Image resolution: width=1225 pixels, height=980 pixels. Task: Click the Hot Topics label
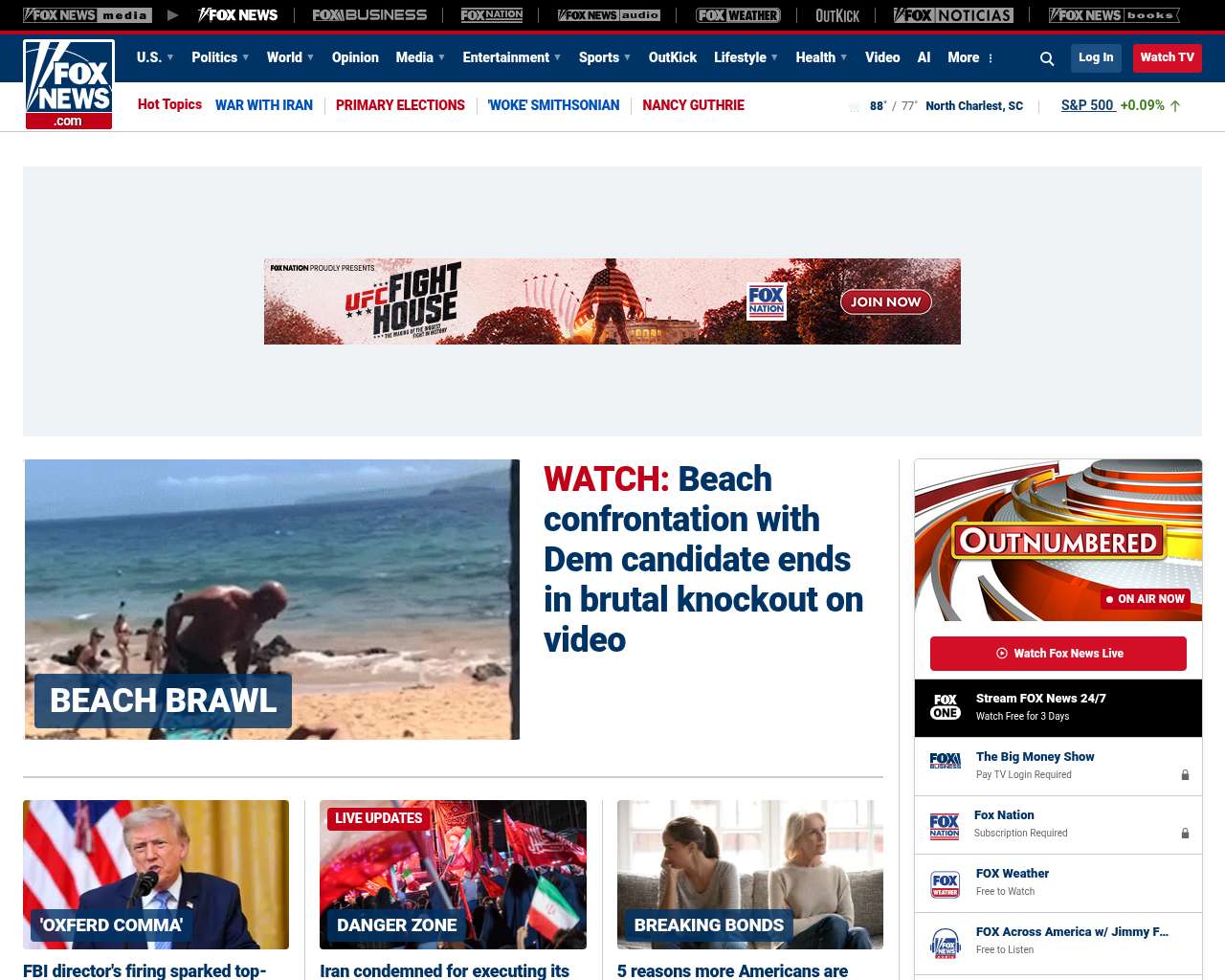[x=169, y=104]
